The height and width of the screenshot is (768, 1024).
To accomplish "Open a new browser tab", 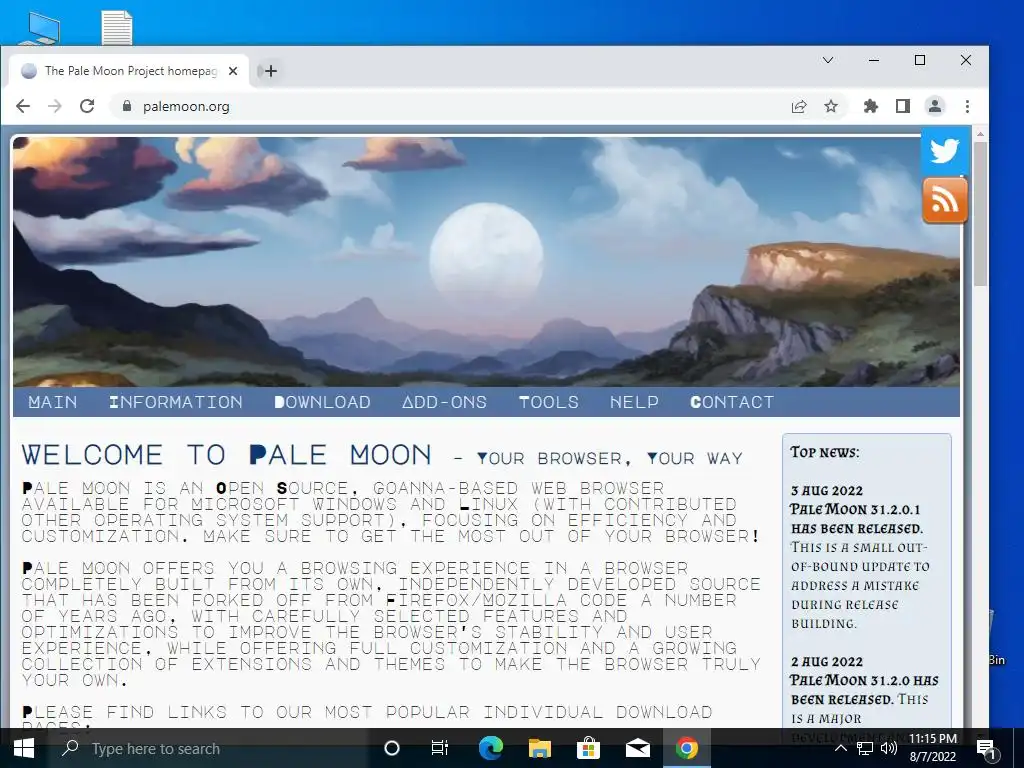I will point(271,71).
